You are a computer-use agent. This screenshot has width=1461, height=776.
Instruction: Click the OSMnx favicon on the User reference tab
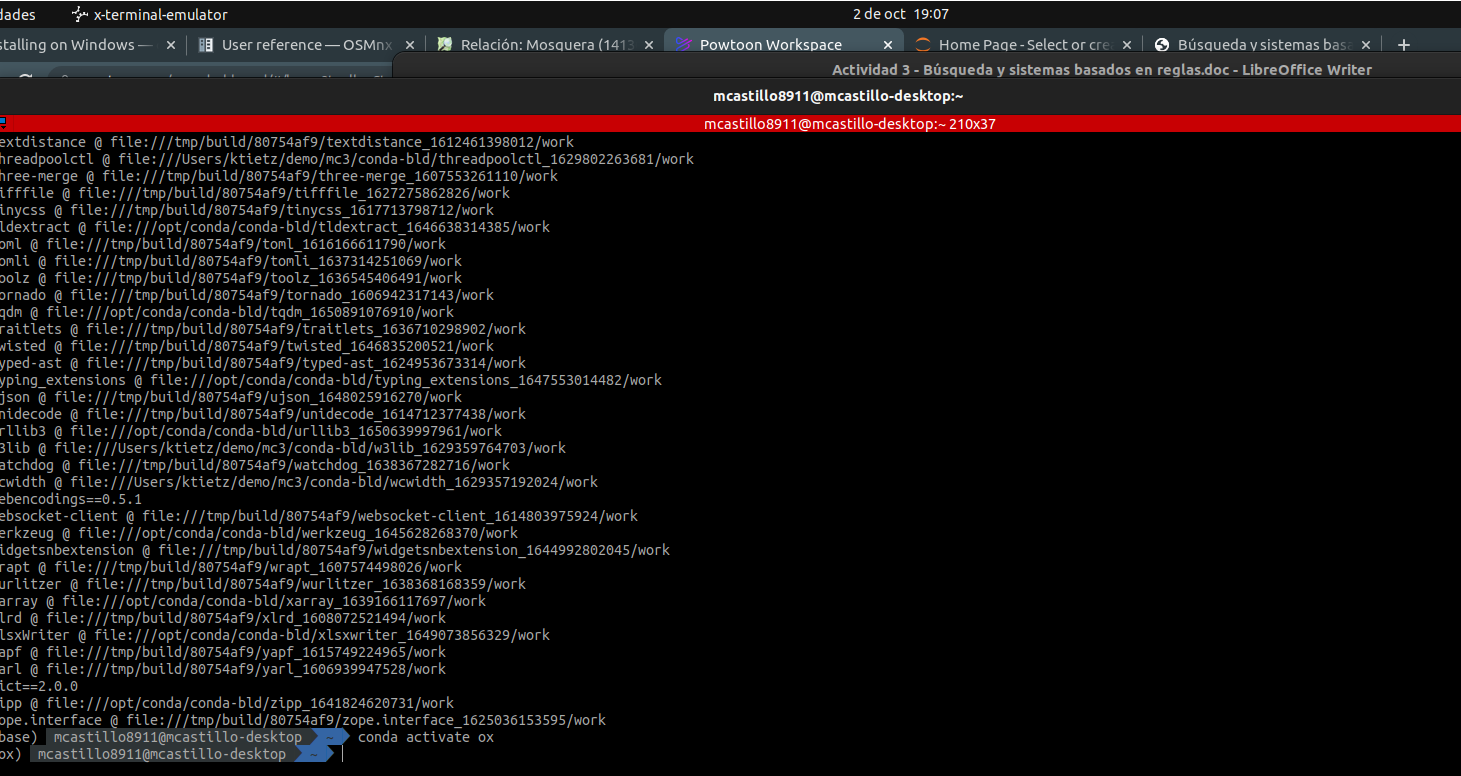pos(206,44)
